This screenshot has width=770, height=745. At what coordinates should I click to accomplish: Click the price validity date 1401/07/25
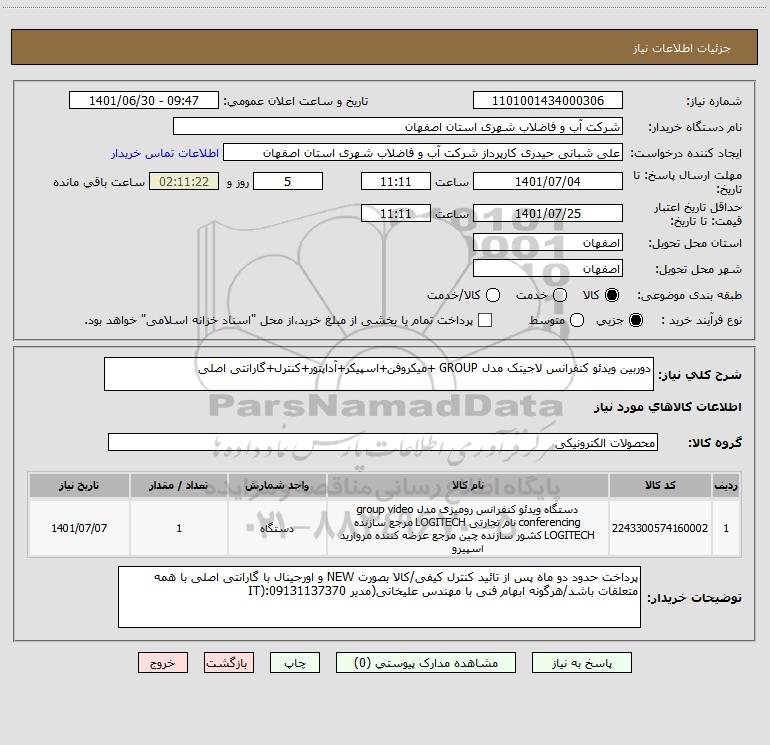pyautogui.click(x=548, y=213)
